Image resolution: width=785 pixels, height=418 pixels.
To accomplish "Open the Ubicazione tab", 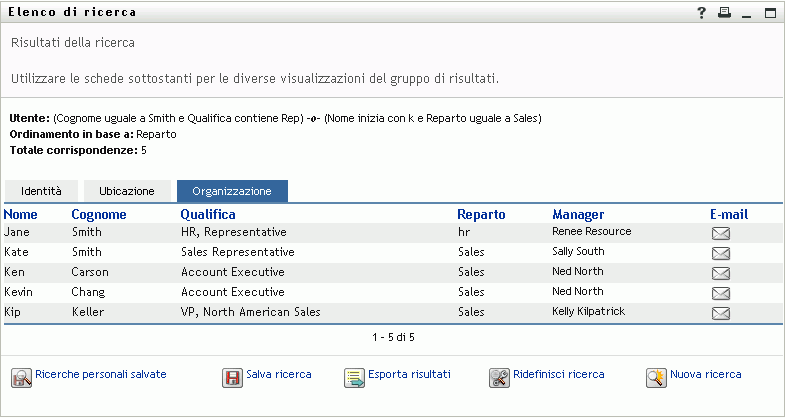I will pyautogui.click(x=126, y=191).
